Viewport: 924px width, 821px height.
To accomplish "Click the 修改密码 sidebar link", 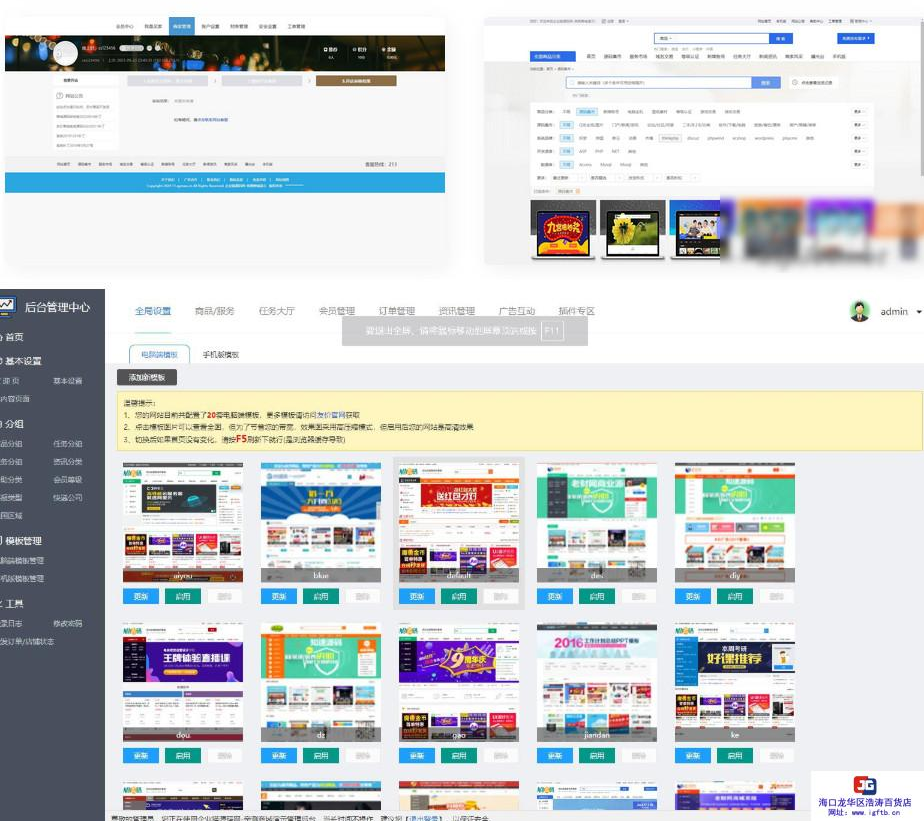I will [x=68, y=623].
